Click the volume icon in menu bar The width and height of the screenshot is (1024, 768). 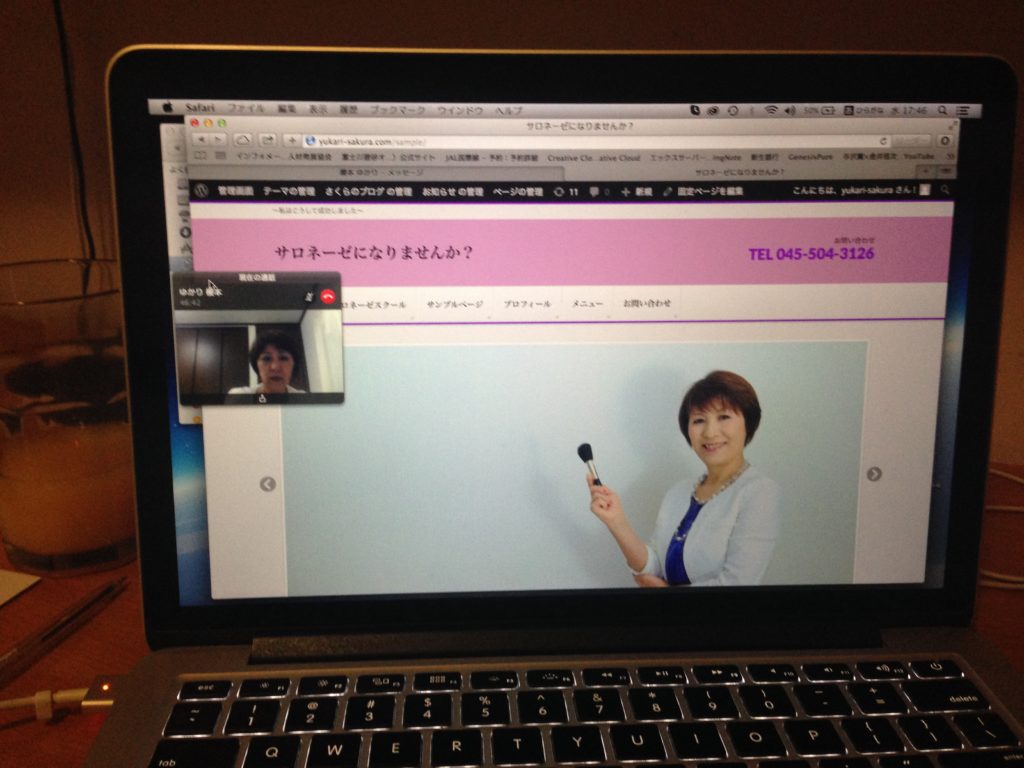[x=790, y=110]
